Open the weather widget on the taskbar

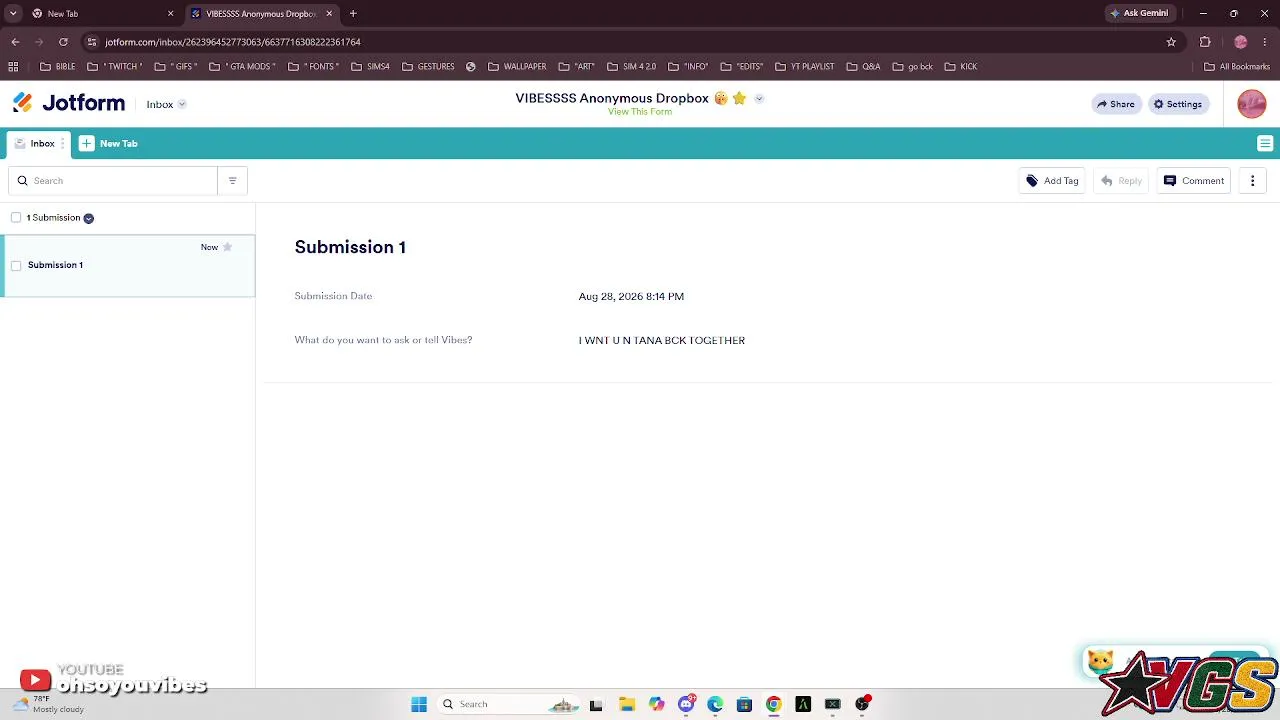tap(48, 704)
